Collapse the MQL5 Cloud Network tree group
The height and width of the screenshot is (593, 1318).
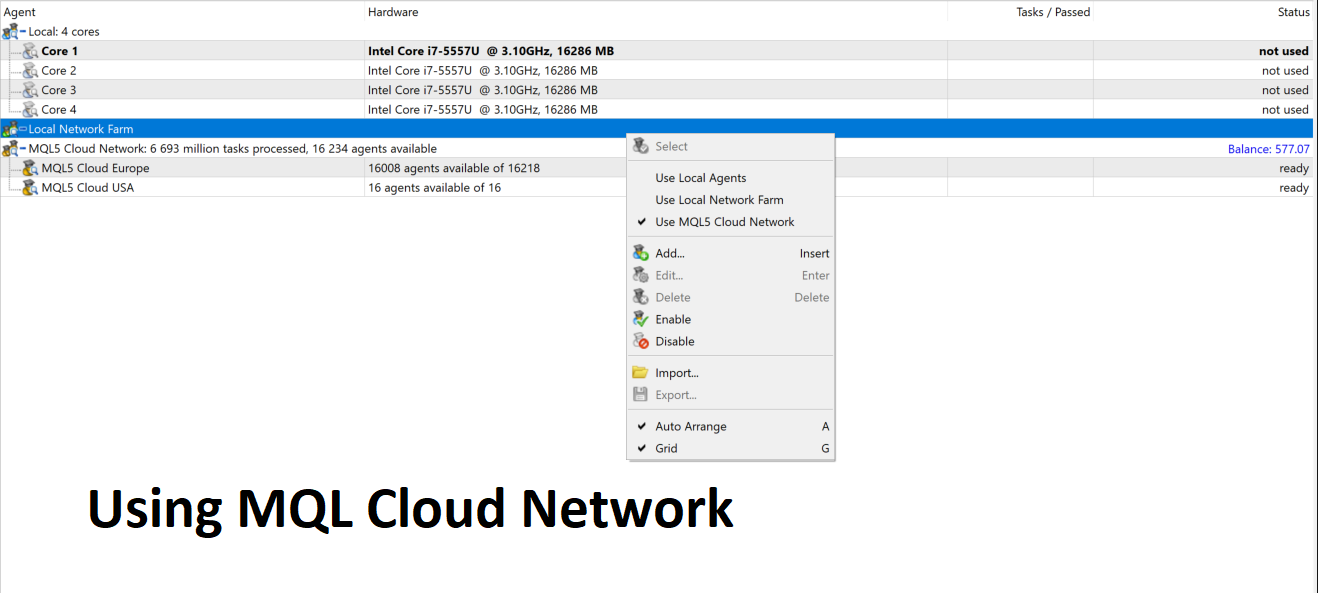[x=23, y=149]
